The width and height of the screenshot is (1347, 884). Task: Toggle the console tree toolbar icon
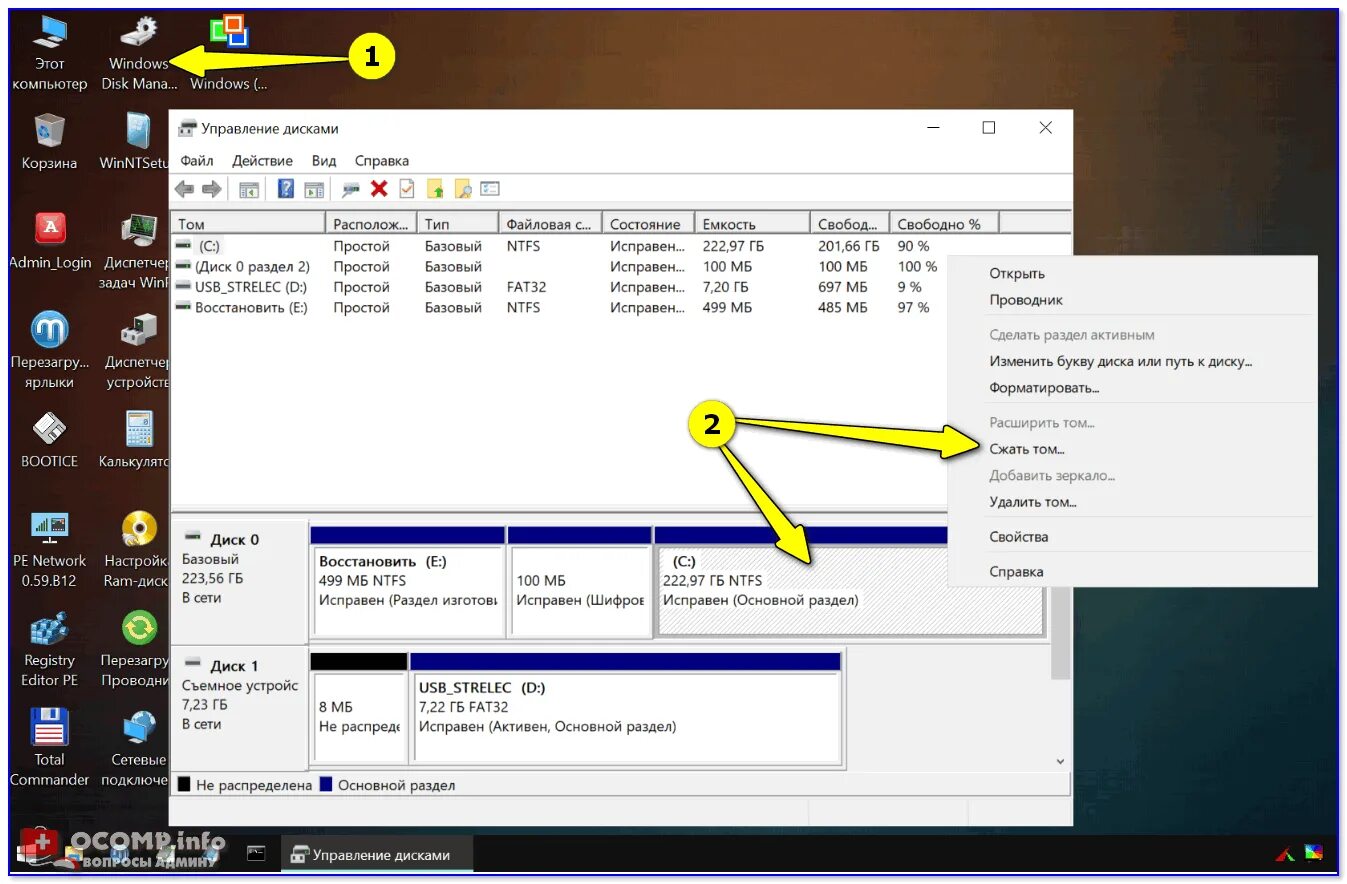pos(249,189)
